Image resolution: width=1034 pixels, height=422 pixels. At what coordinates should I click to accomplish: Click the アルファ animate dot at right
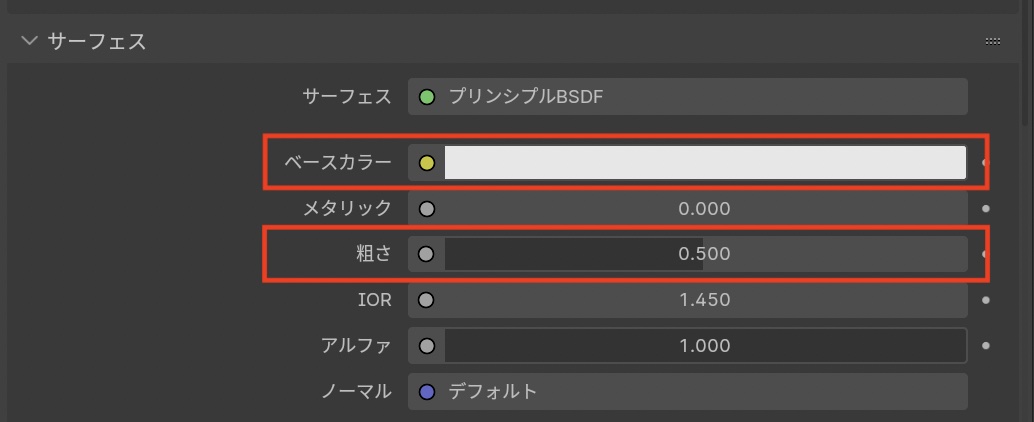(x=986, y=346)
